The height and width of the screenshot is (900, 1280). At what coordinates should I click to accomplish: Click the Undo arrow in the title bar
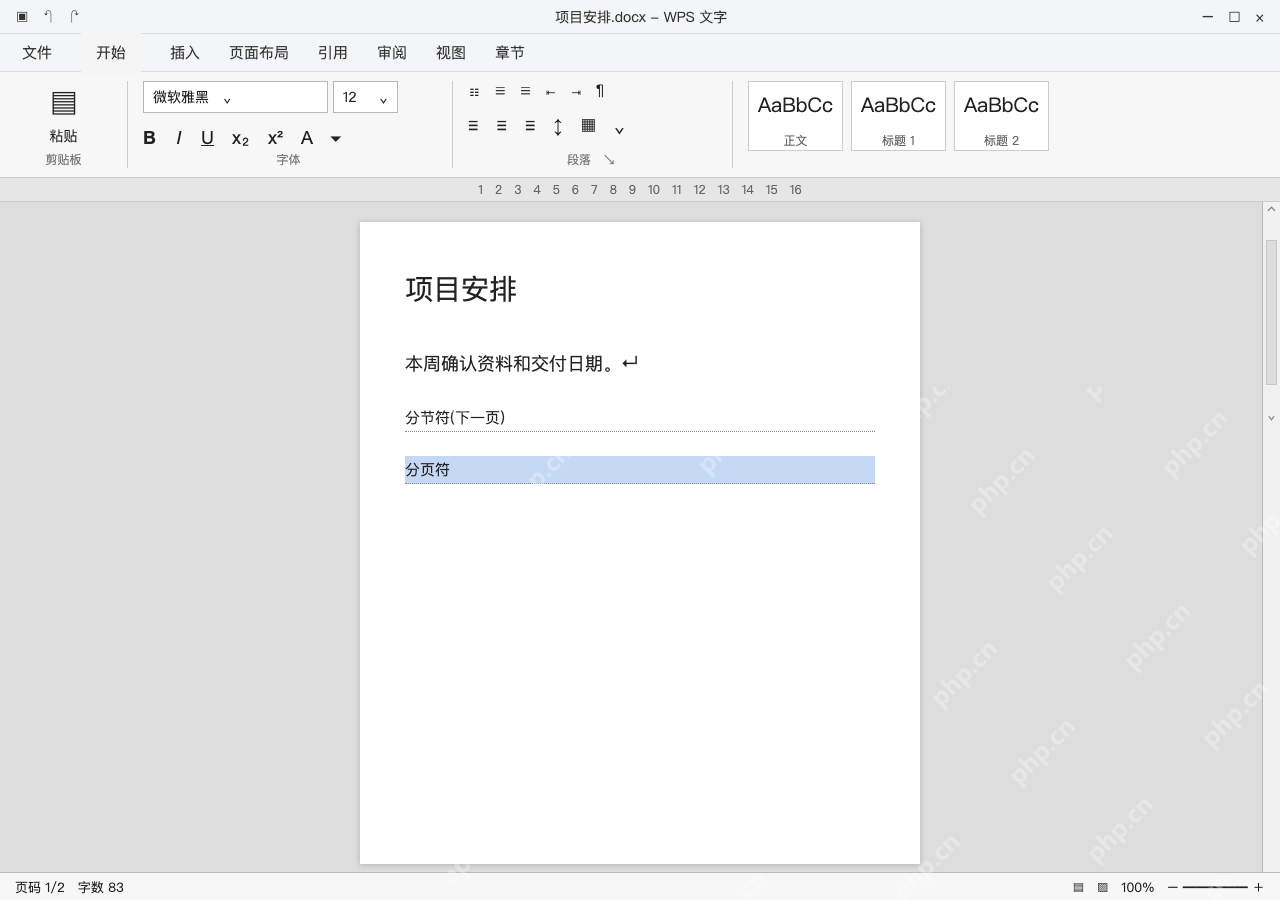(48, 17)
